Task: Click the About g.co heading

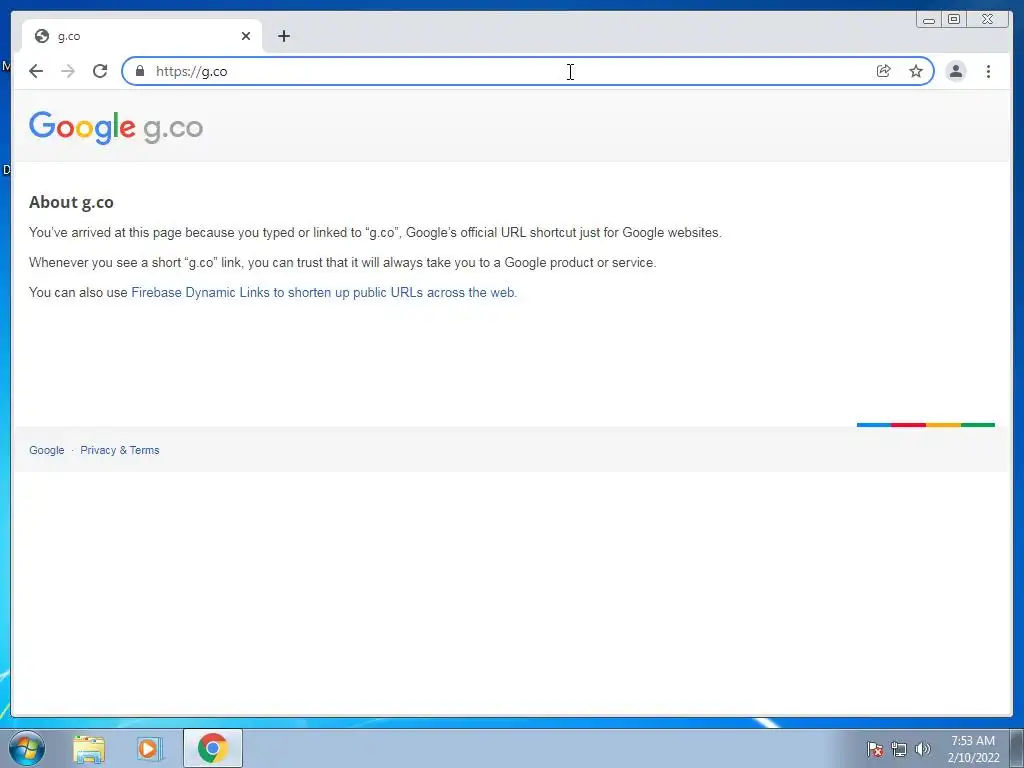Action: 71,202
